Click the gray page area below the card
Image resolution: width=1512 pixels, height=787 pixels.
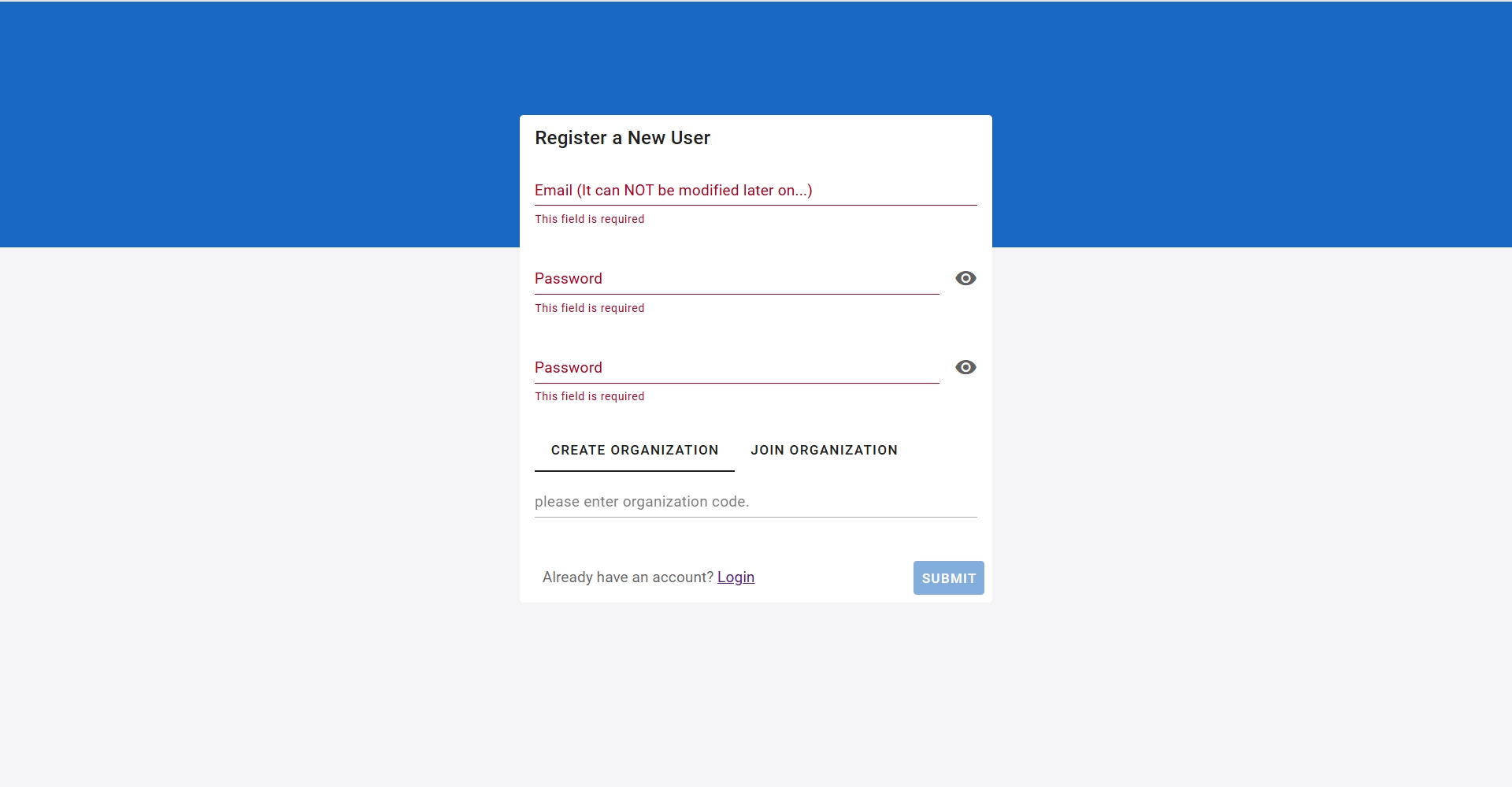(756, 693)
